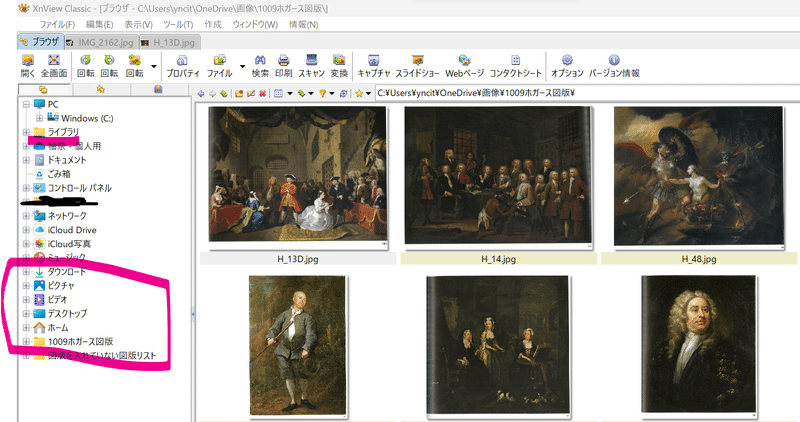Viewport: 800px width, 422px height.
Task: Go back with the blue left arrow
Action: point(201,93)
